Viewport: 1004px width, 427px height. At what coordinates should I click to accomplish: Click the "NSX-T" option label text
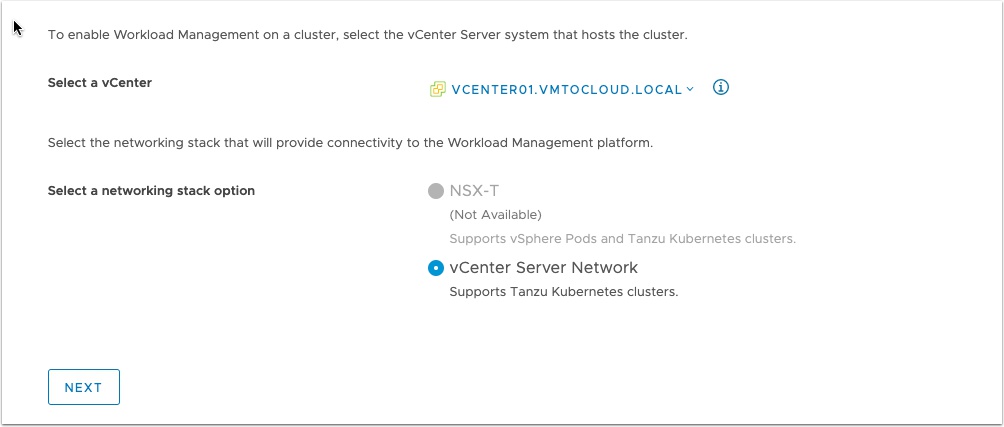pyautogui.click(x=474, y=191)
